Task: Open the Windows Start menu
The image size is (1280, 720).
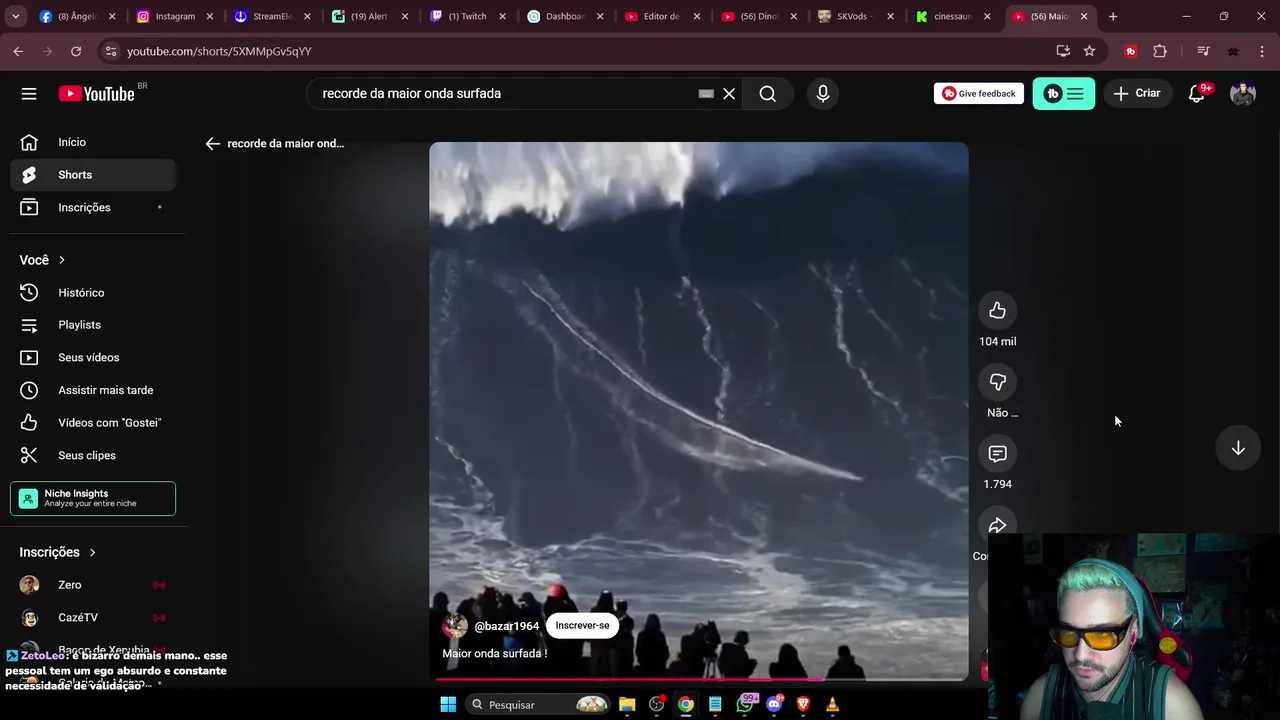Action: [x=448, y=704]
